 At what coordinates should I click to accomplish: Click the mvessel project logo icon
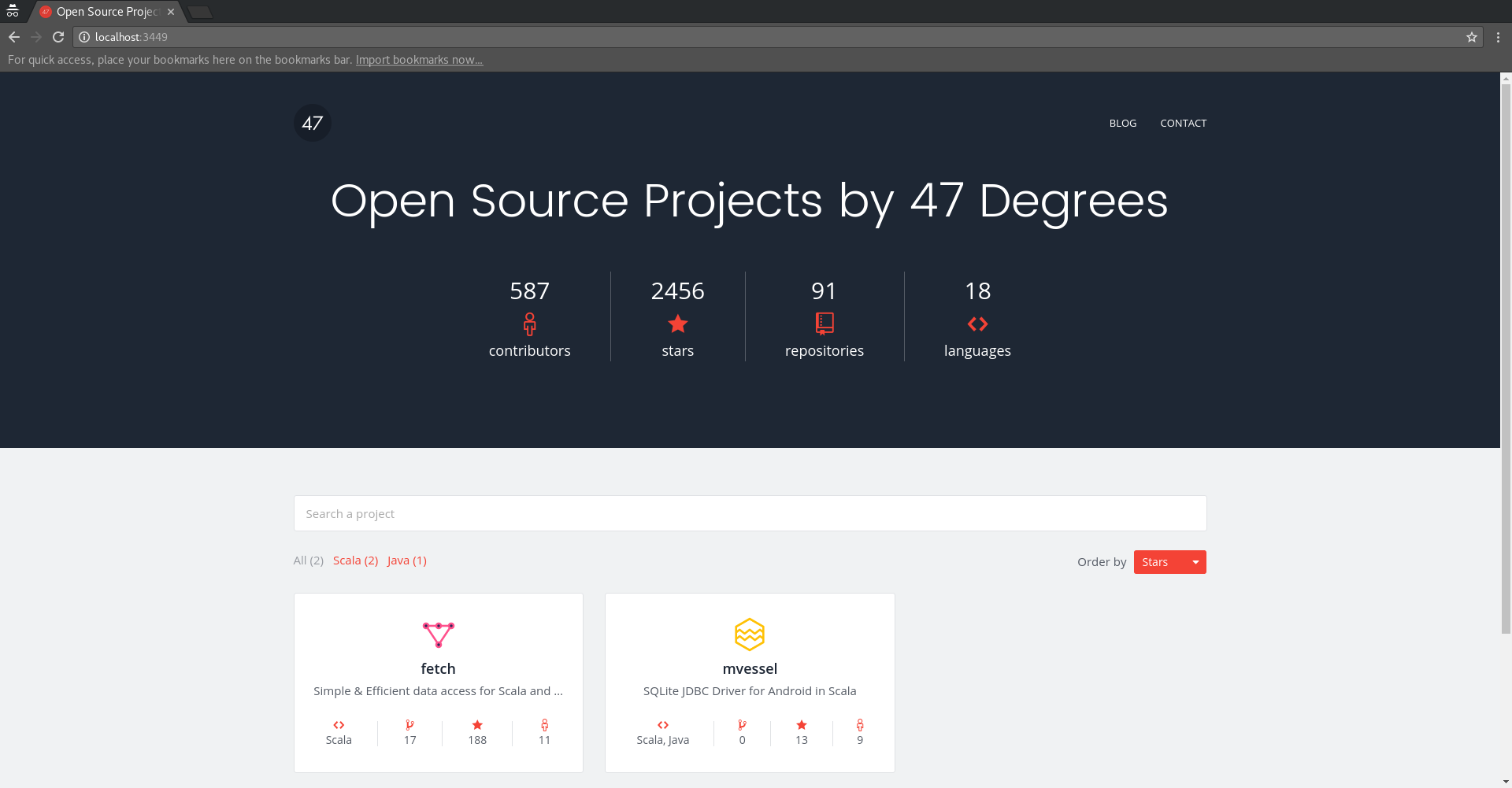(750, 634)
